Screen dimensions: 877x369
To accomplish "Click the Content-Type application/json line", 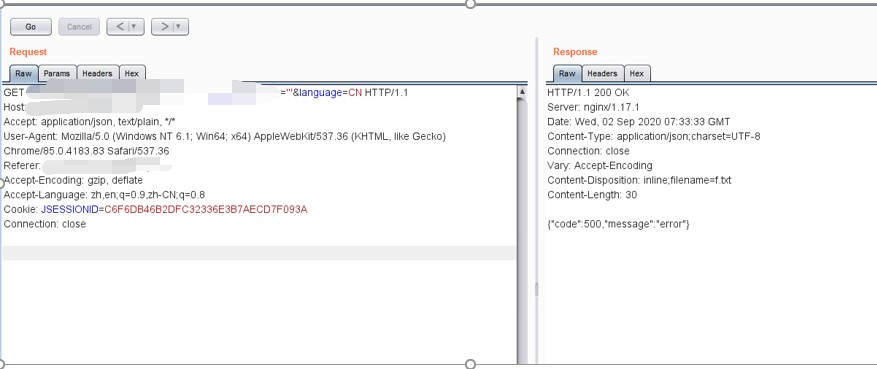I will point(653,136).
